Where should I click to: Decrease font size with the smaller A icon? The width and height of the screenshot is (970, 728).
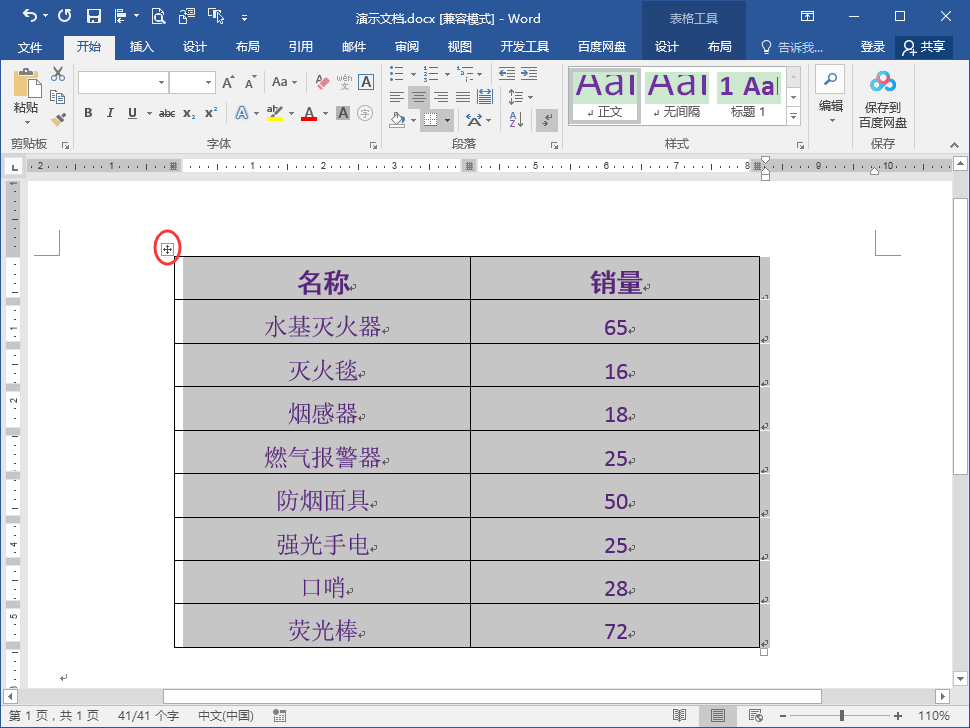[250, 82]
